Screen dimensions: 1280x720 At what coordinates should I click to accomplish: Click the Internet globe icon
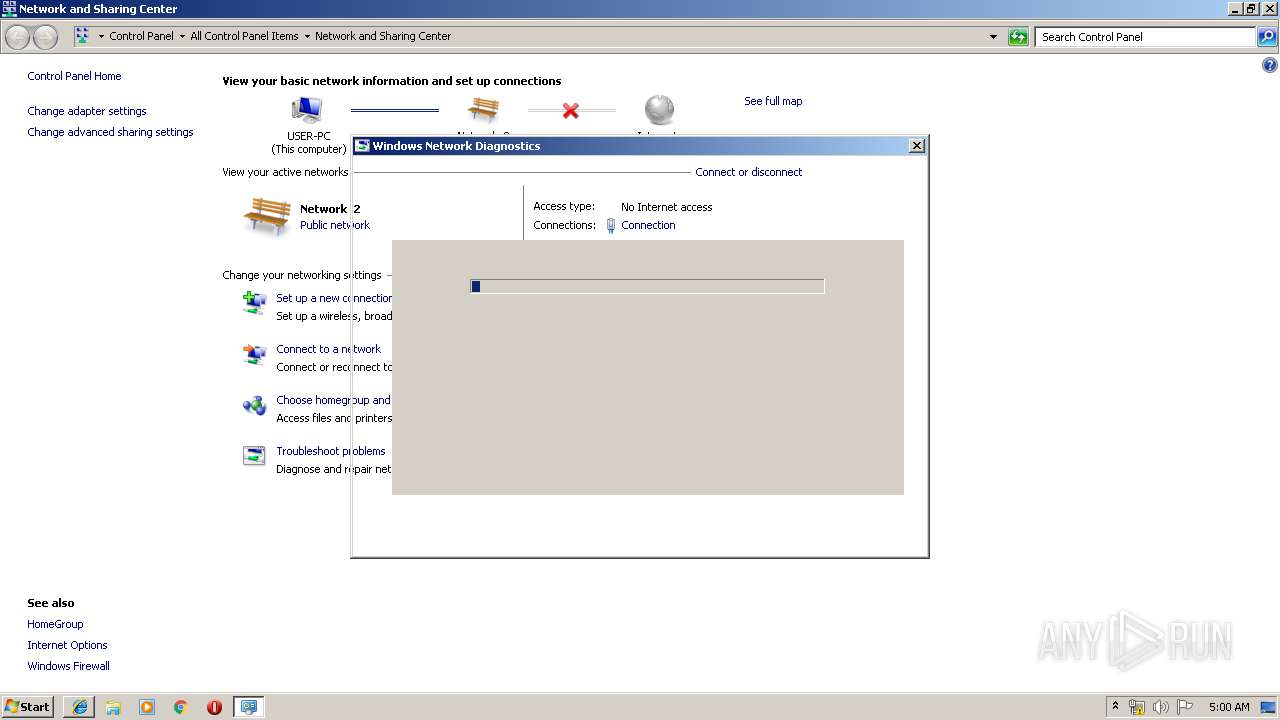(659, 110)
